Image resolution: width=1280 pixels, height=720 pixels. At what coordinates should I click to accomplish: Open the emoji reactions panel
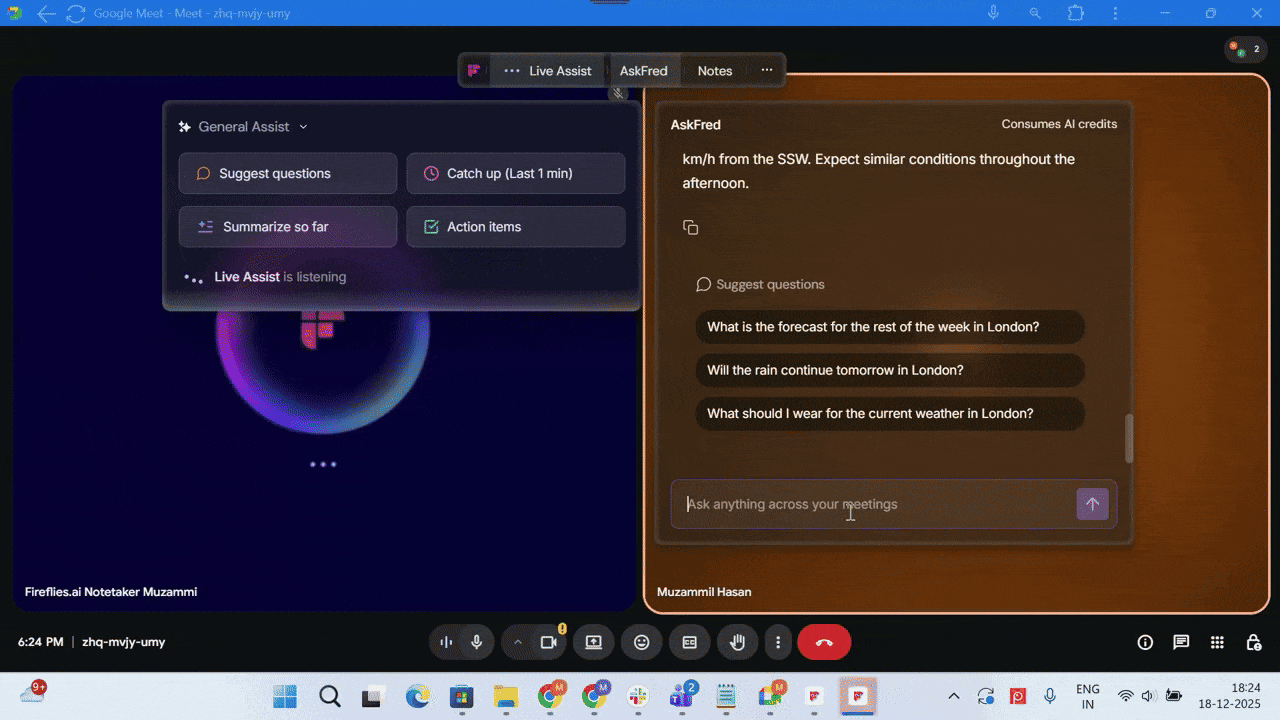(x=641, y=642)
